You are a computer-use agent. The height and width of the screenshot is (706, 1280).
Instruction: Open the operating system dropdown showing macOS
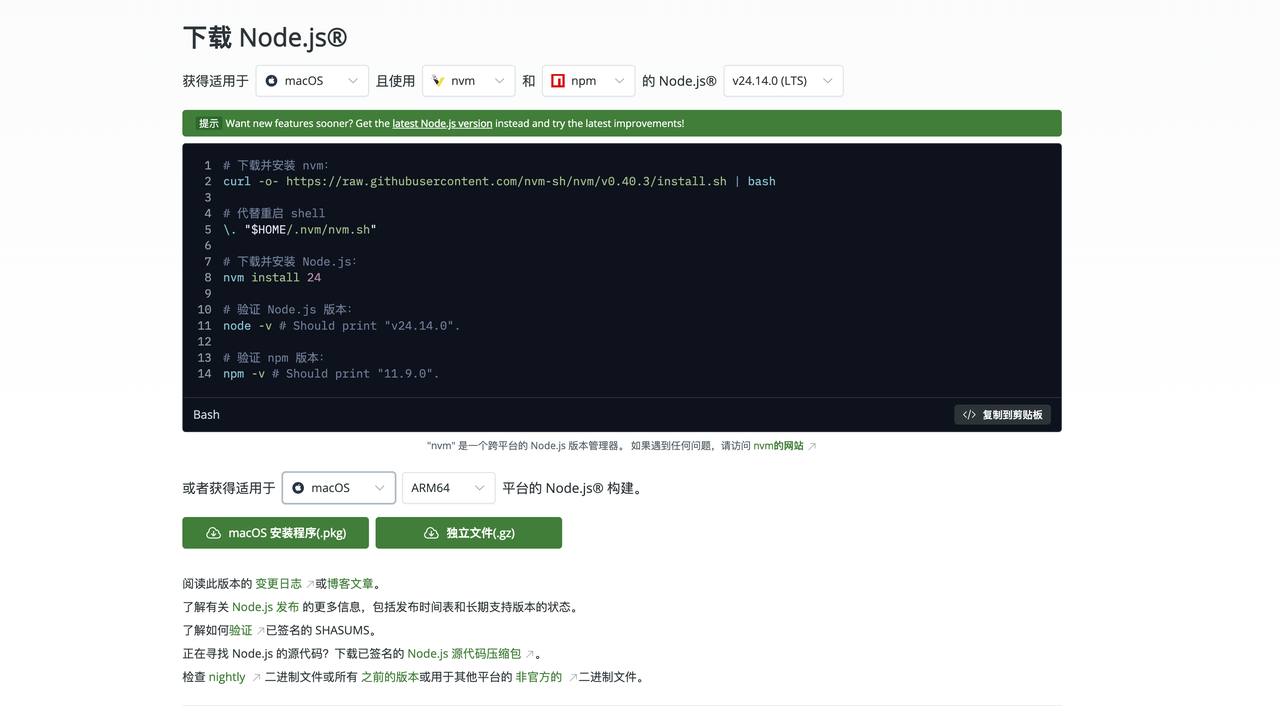[x=311, y=80]
